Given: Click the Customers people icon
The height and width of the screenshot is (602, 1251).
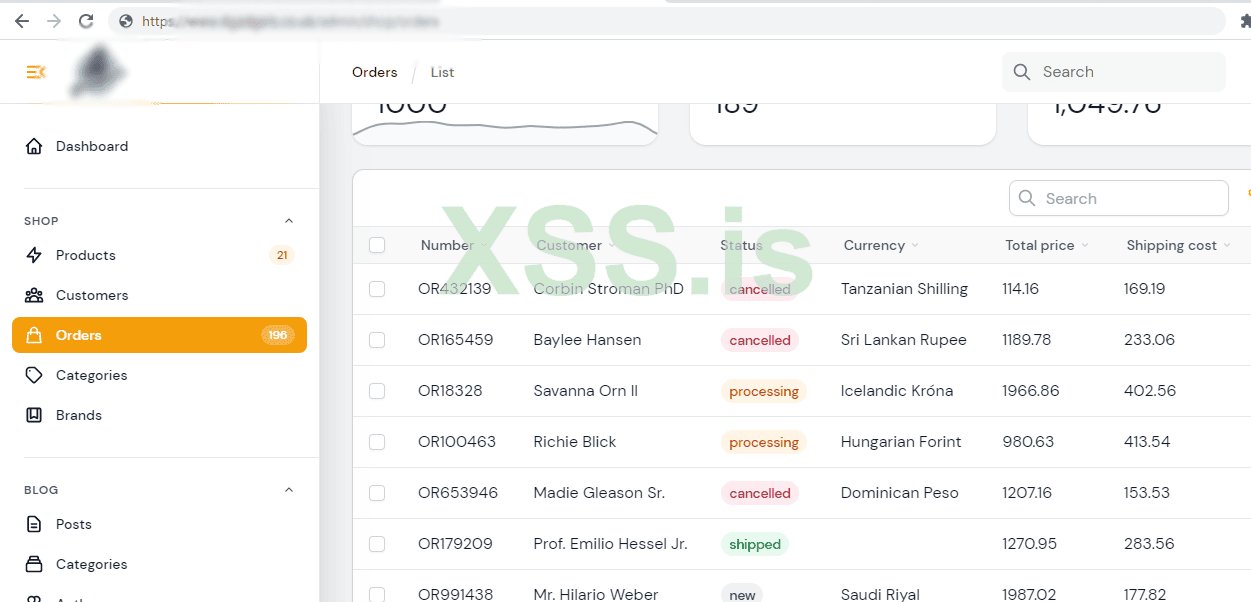Looking at the screenshot, I should [x=34, y=295].
